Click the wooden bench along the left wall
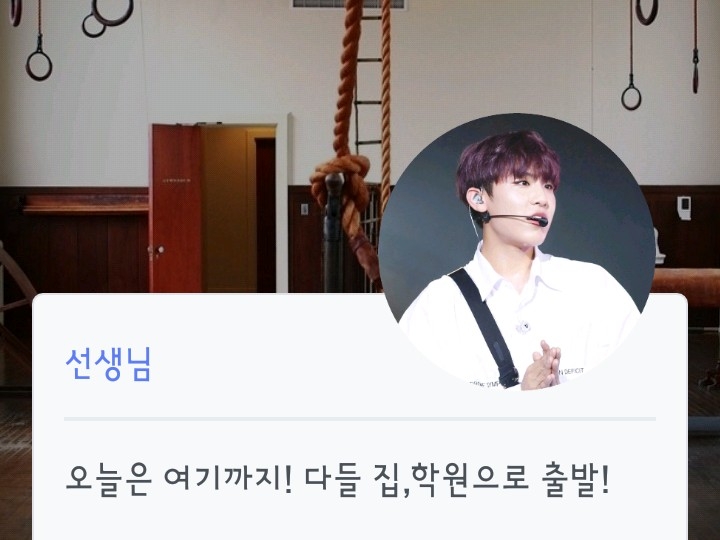This screenshot has width=720, height=540. 85,203
